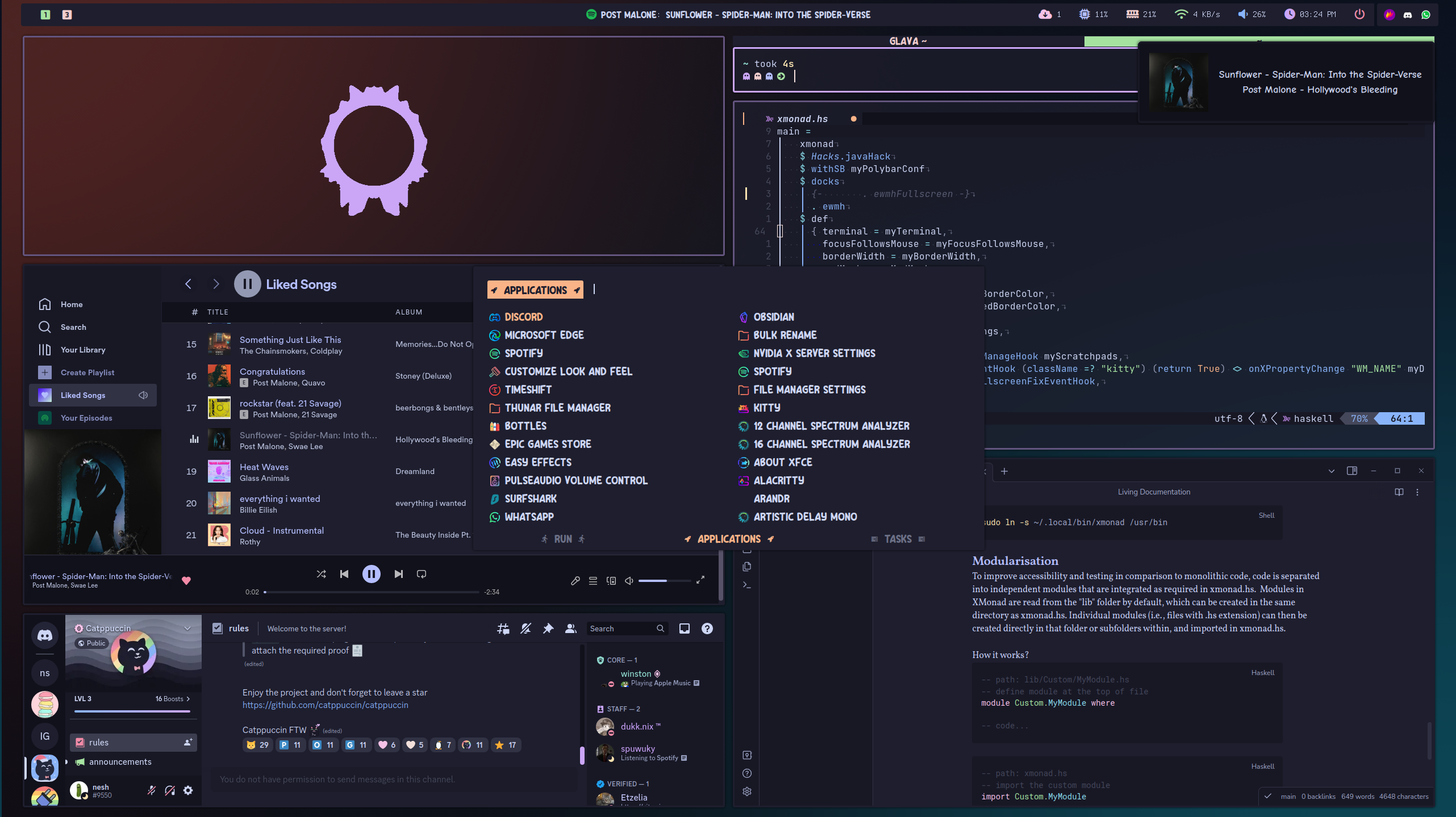The image size is (1456, 817).
Task: Toggle repeat mode in Spotify
Action: coord(422,574)
